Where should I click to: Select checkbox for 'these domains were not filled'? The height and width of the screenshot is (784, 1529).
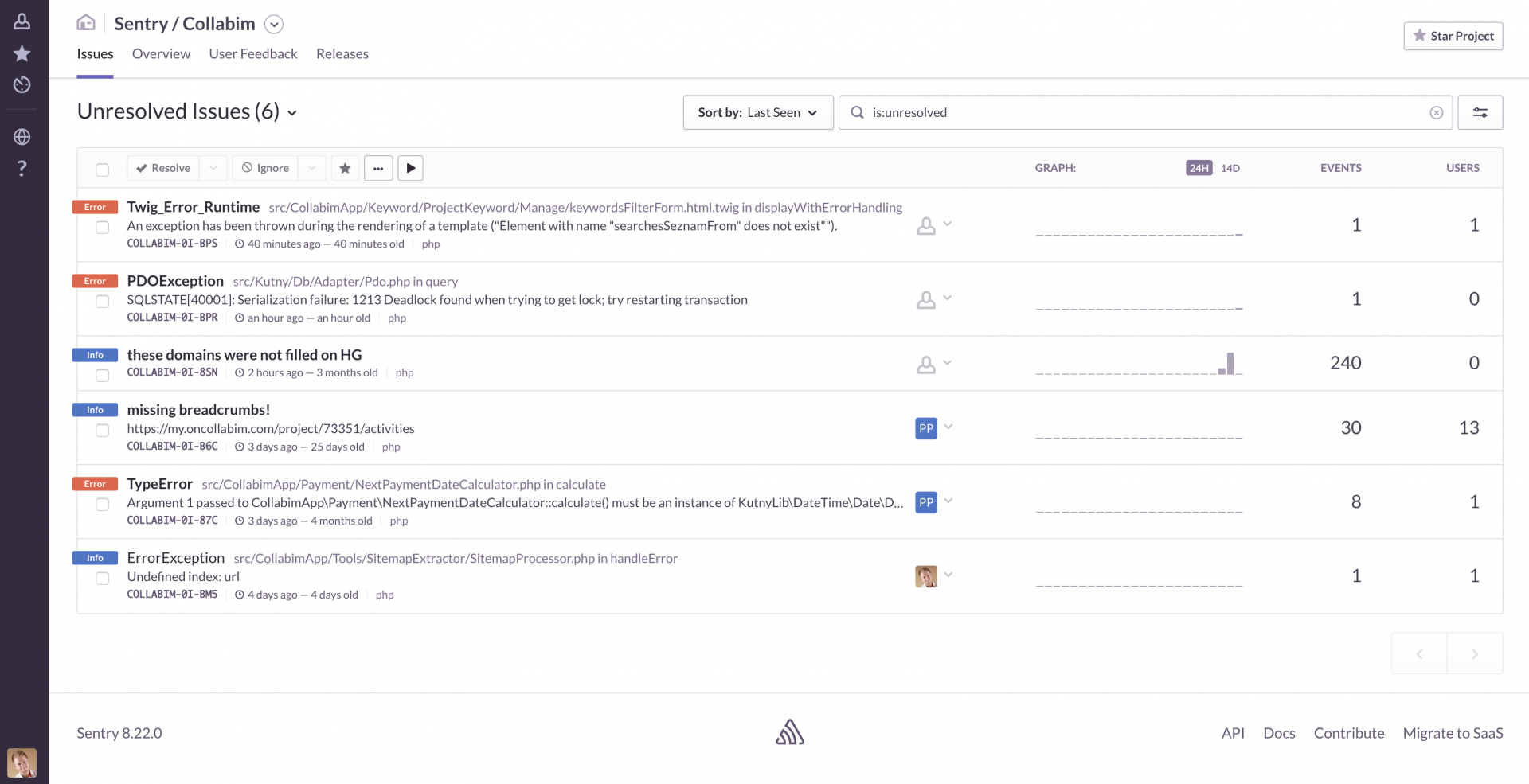(x=103, y=376)
